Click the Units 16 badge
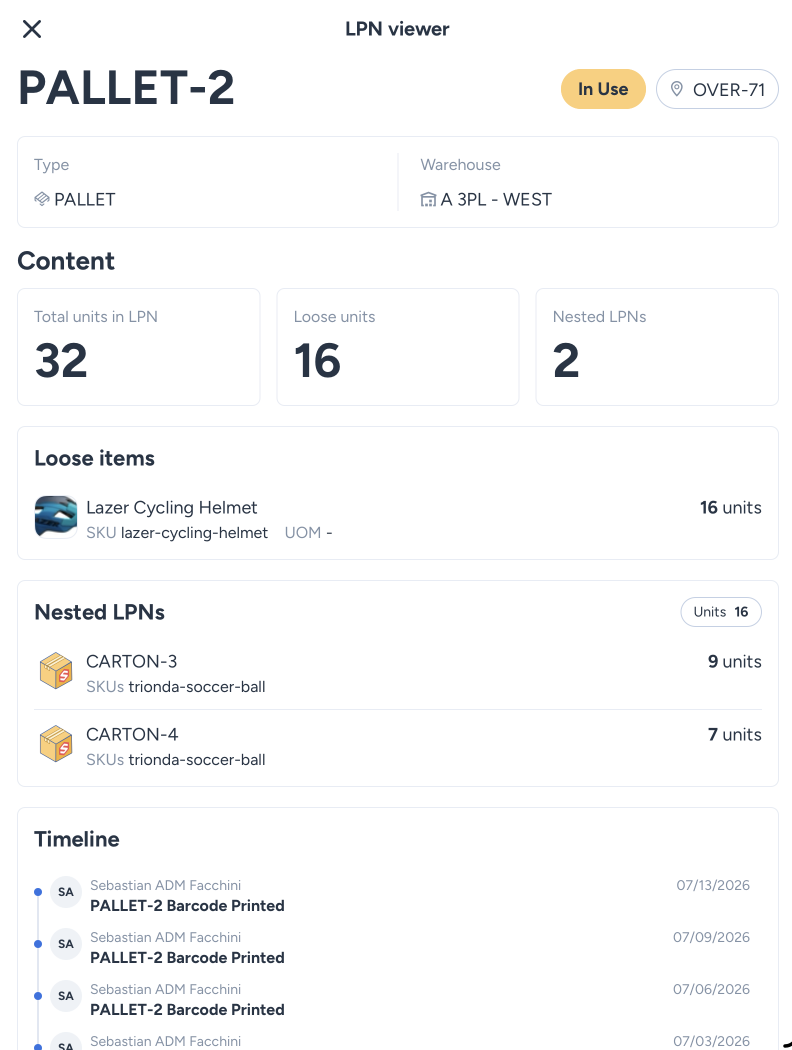This screenshot has width=792, height=1050. pos(721,612)
